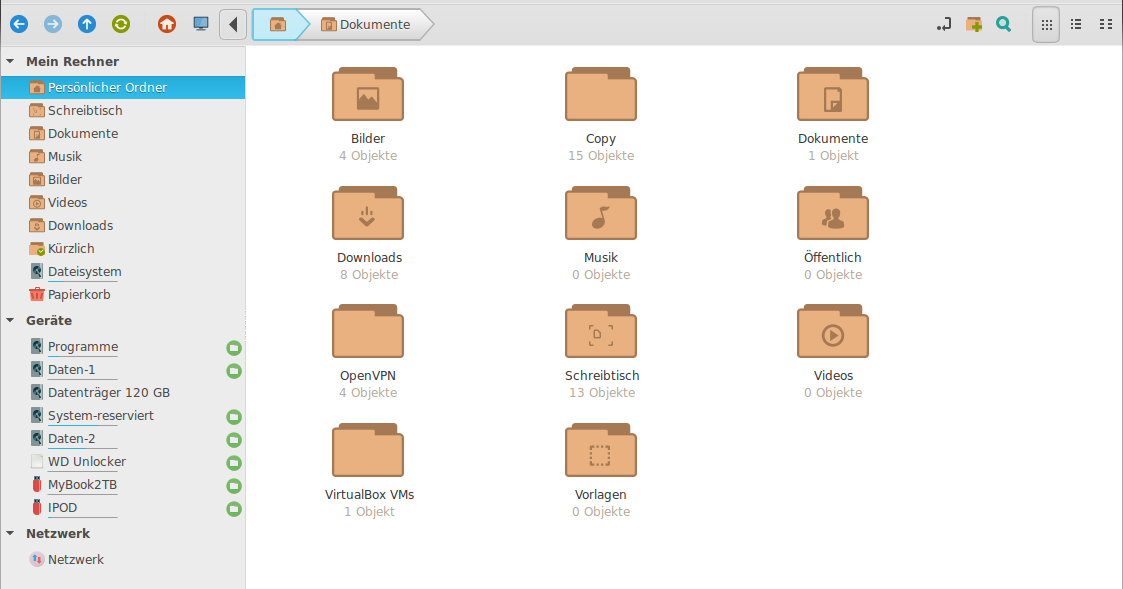Viewport: 1123px width, 589px height.
Task: Reload the current folder view
Action: click(x=121, y=24)
